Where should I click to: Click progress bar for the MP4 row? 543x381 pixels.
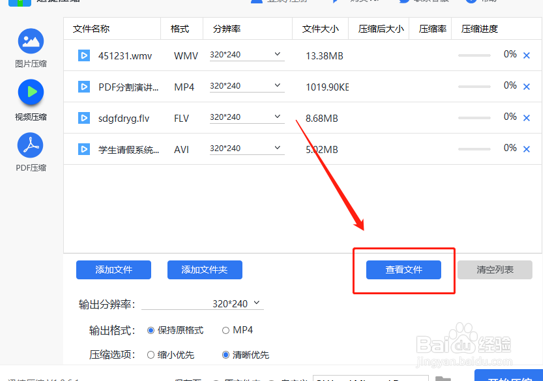point(474,87)
